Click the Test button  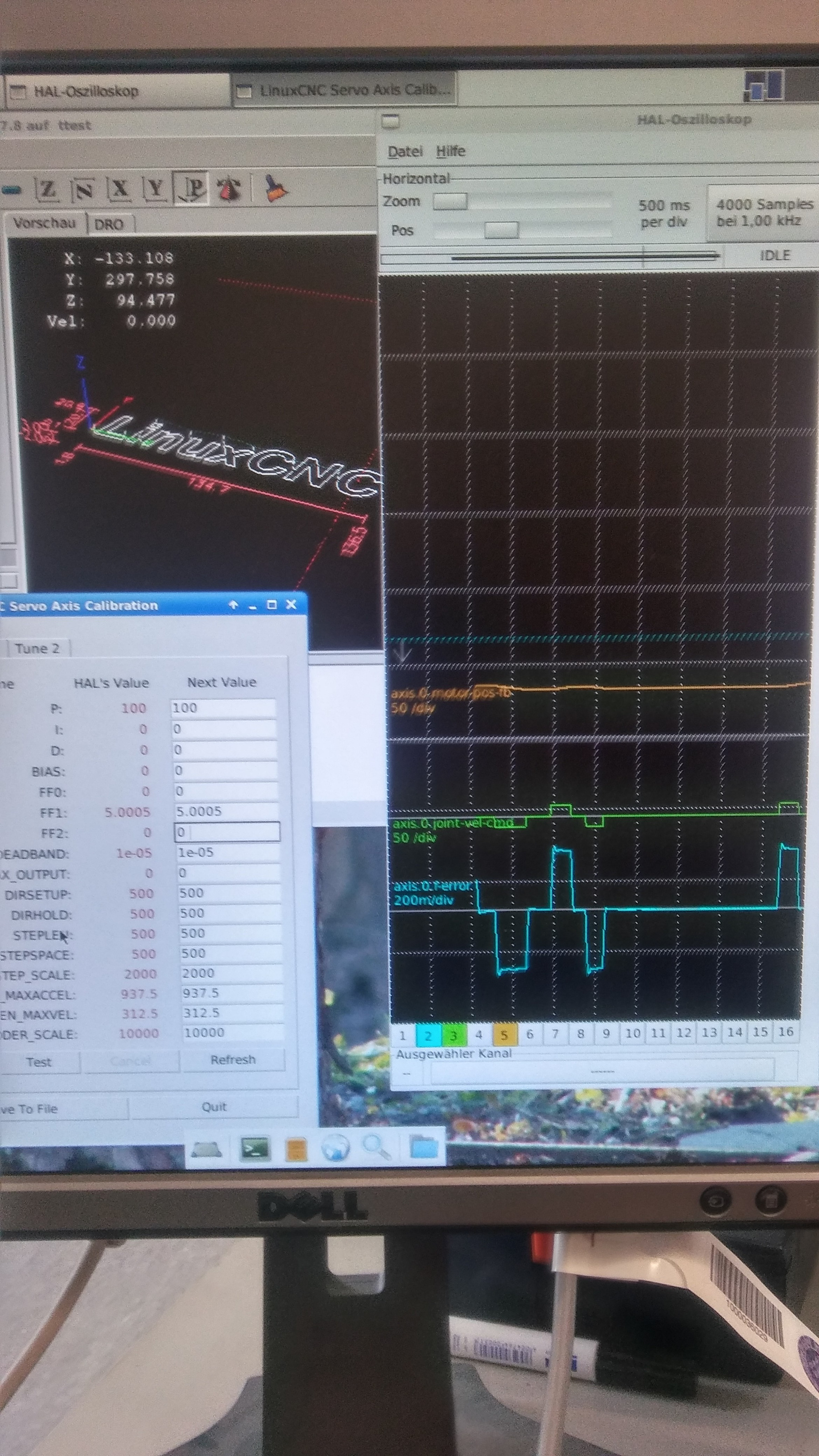click(x=39, y=1062)
